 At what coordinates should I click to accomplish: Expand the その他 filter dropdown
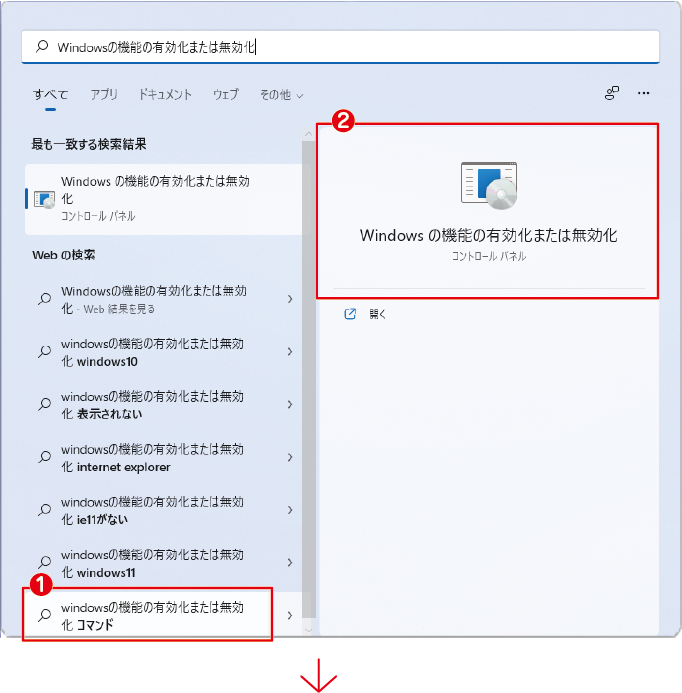282,95
